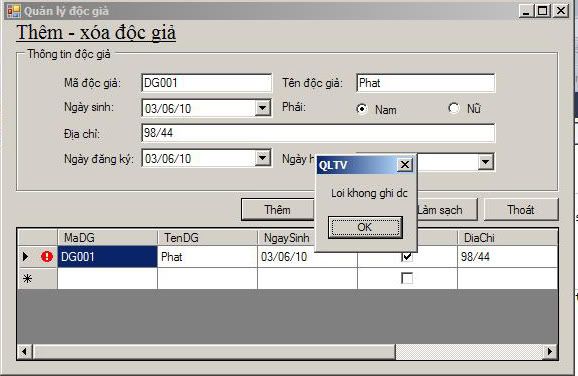Click the DiaChi column header
This screenshot has height=376, width=578.
507,237
